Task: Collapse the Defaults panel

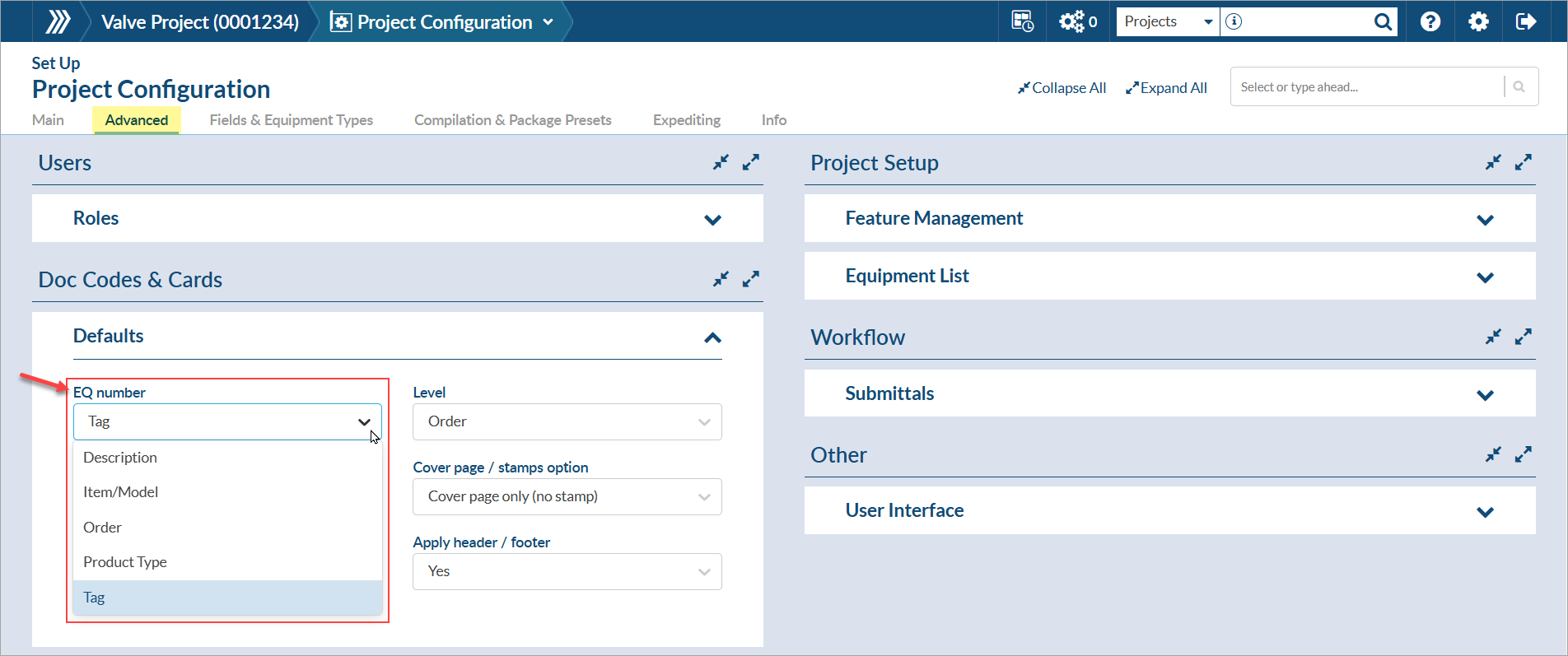Action: click(712, 337)
